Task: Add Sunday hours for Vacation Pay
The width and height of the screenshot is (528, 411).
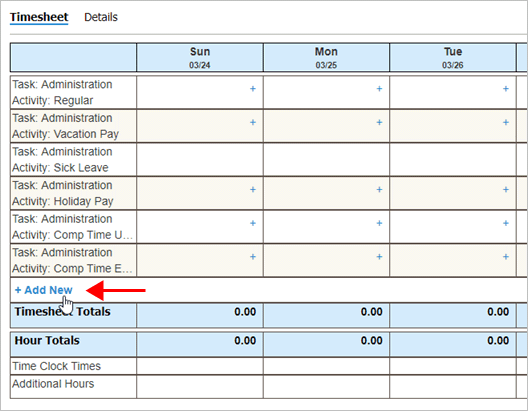Action: tap(253, 123)
